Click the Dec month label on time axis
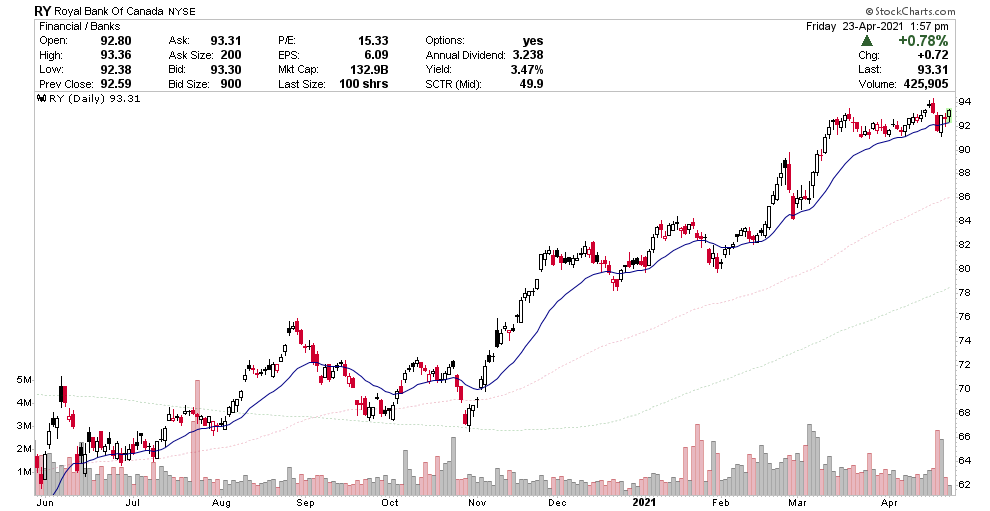990x511 pixels. (557, 503)
